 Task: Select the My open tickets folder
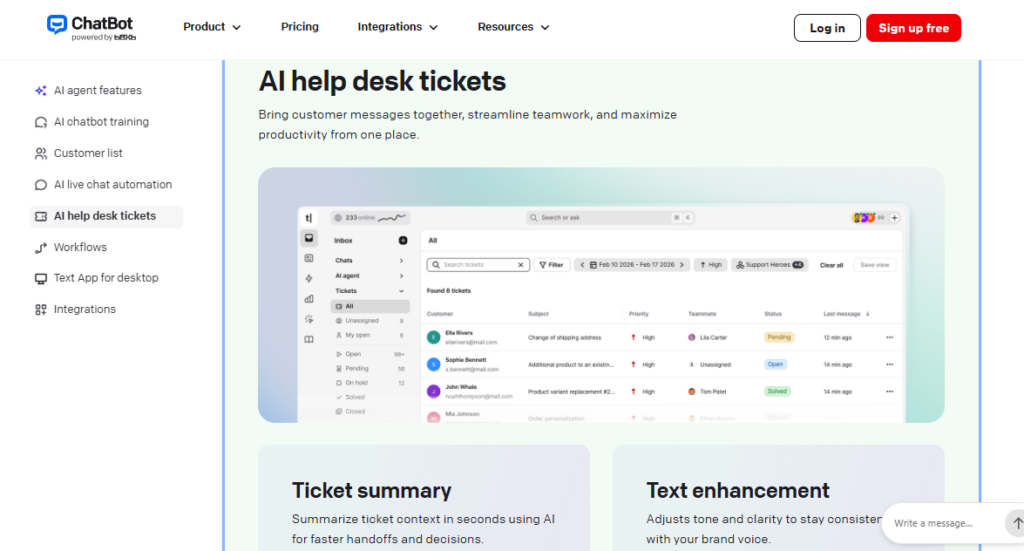click(x=370, y=335)
